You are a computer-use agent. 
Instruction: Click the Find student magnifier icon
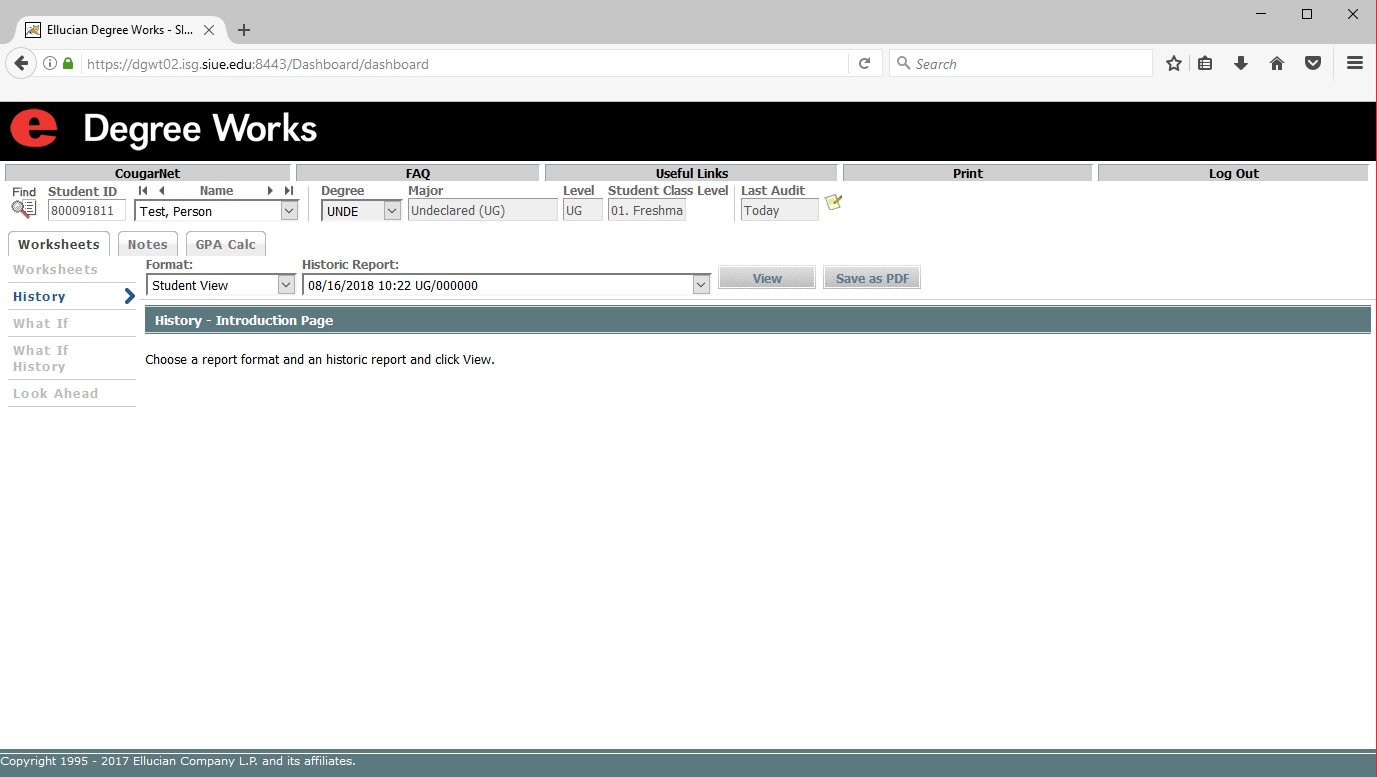coord(24,209)
